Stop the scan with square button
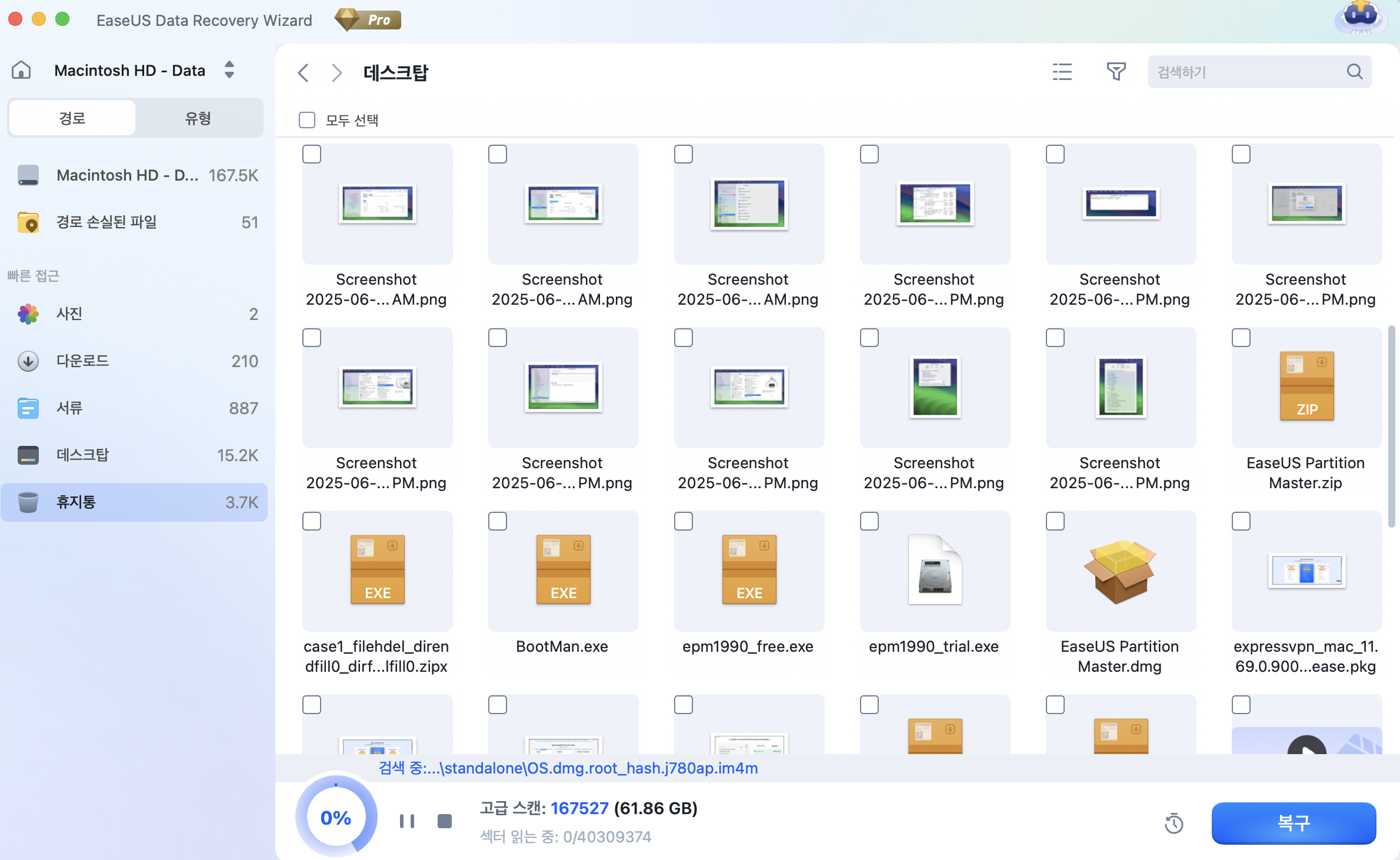This screenshot has height=860, width=1400. pyautogui.click(x=445, y=821)
